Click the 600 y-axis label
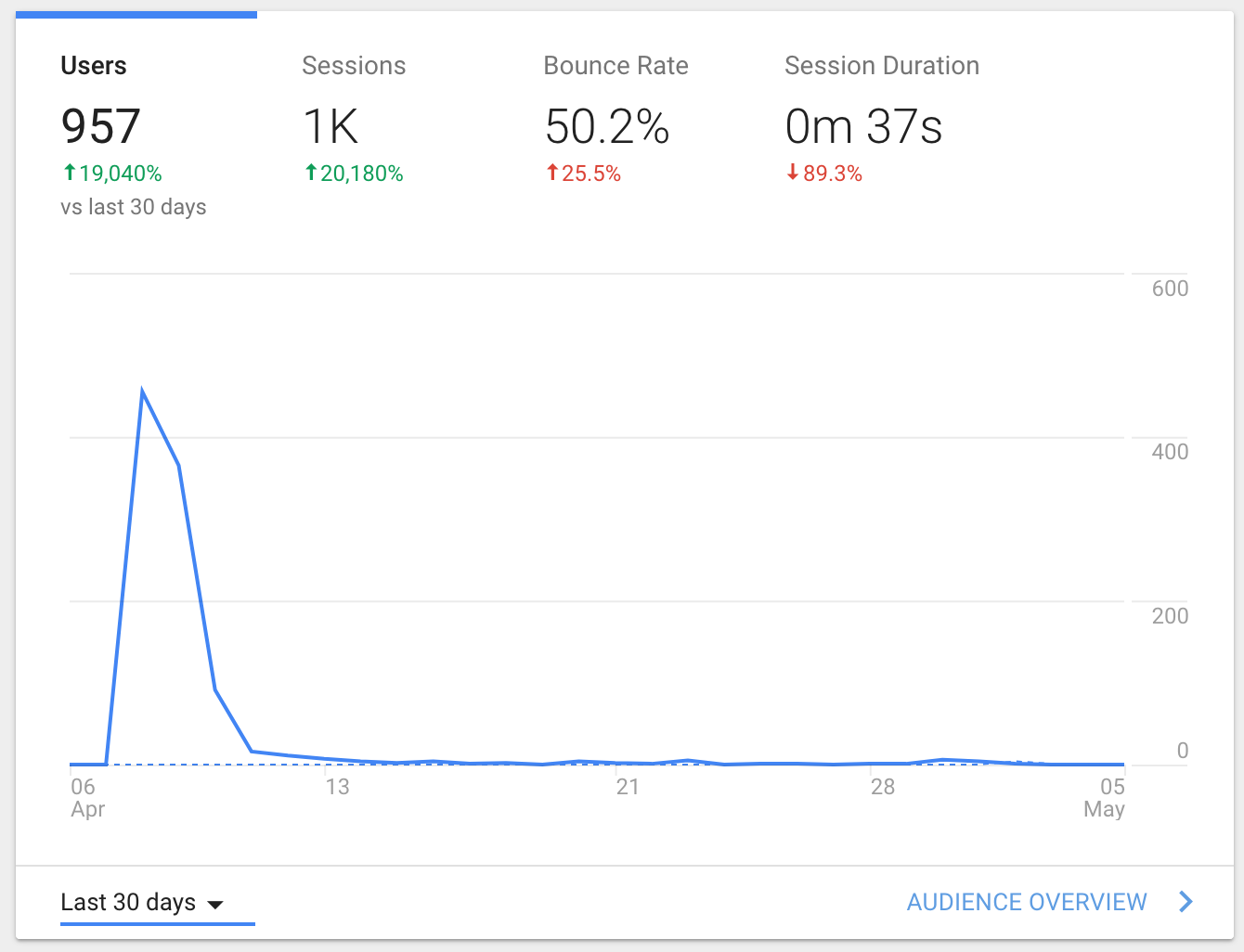The image size is (1244, 952). click(x=1170, y=289)
